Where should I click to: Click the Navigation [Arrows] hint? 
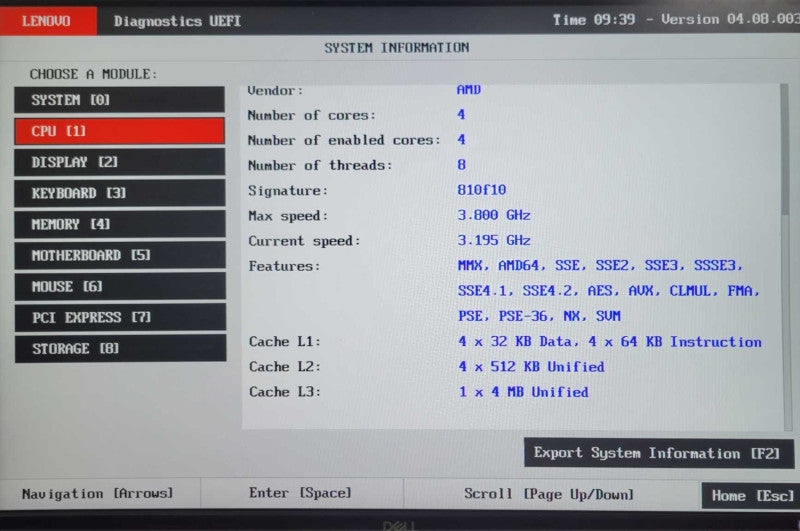[97, 493]
